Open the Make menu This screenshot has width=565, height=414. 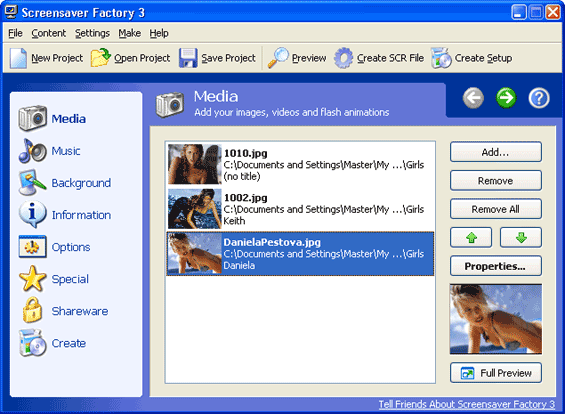coord(130,34)
